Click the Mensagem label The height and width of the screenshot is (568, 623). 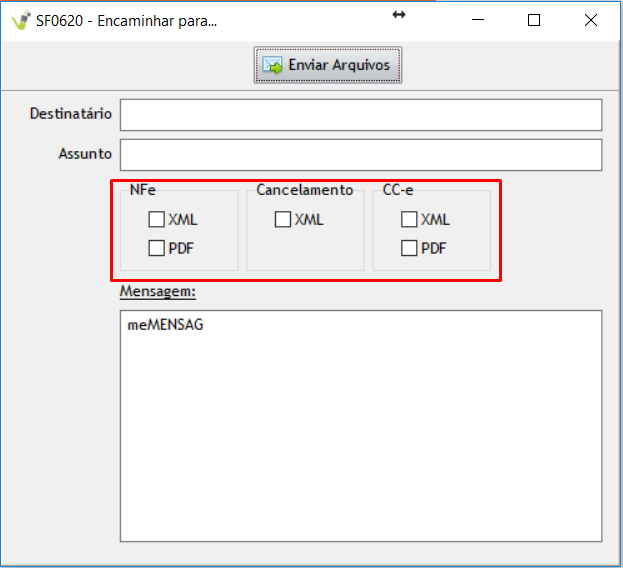(x=157, y=291)
